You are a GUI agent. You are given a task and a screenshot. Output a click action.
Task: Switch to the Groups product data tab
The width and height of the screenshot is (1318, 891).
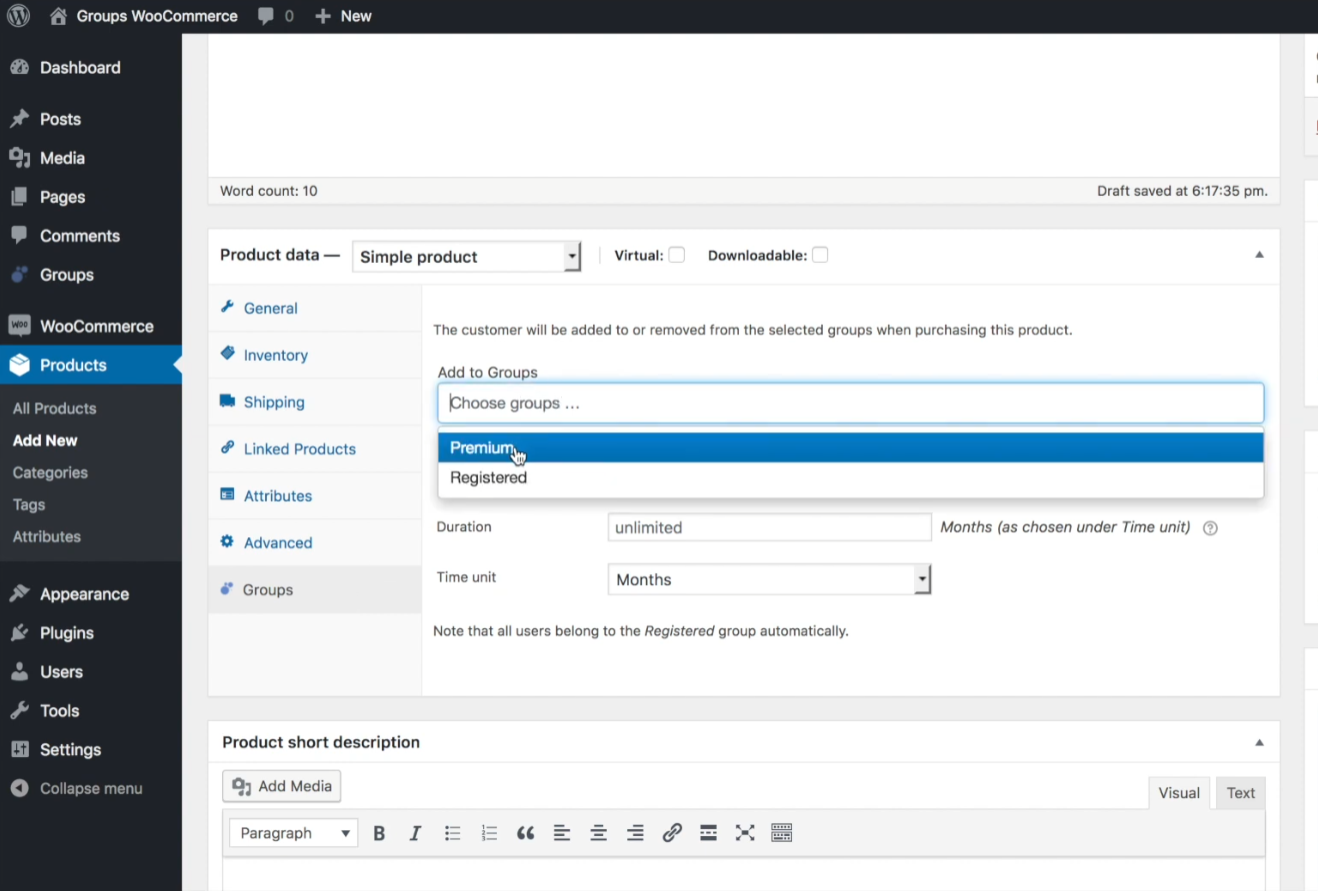315,590
